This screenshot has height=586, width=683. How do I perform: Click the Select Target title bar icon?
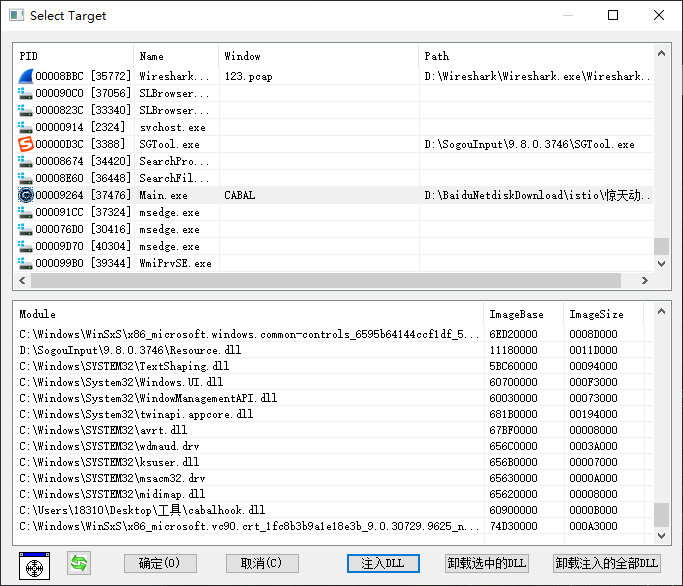click(x=16, y=16)
